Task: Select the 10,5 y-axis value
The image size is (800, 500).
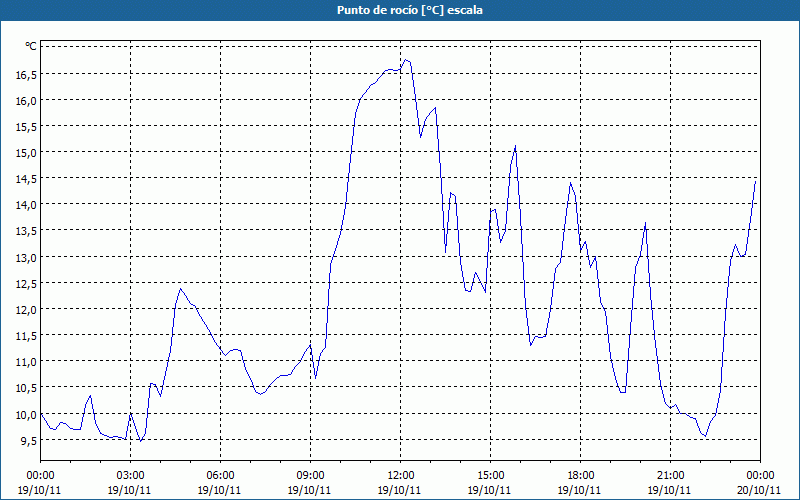Action: pyautogui.click(x=26, y=388)
